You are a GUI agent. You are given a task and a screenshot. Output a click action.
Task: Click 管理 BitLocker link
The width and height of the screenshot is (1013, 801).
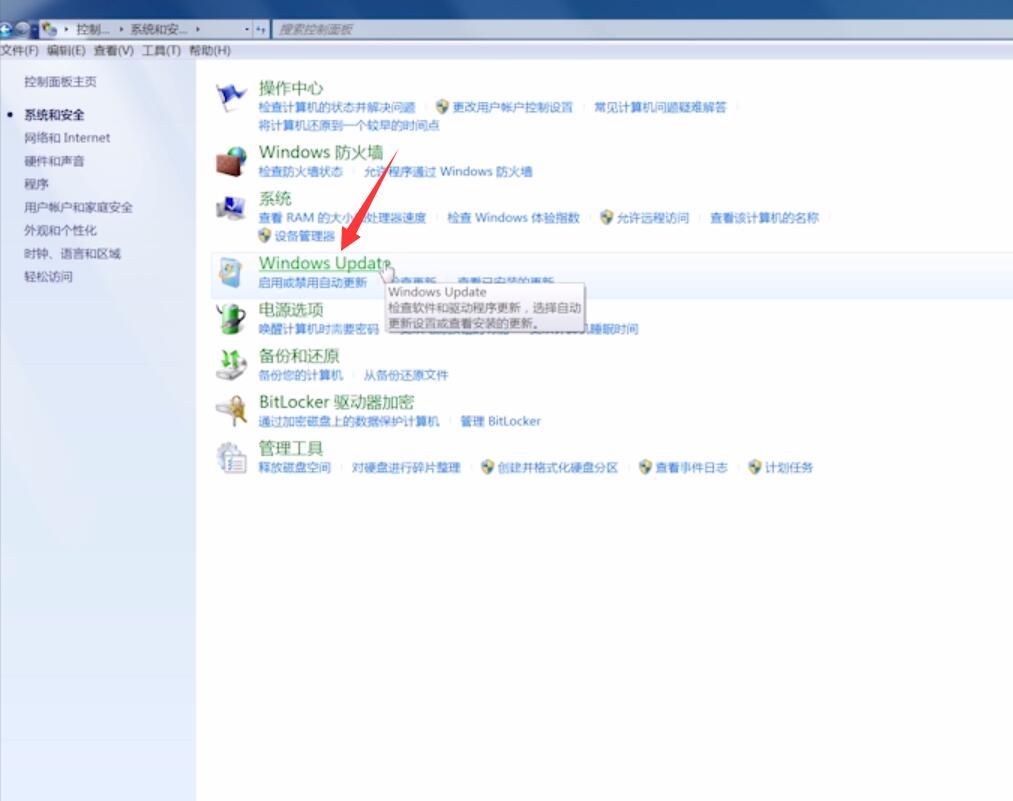pyautogui.click(x=500, y=421)
